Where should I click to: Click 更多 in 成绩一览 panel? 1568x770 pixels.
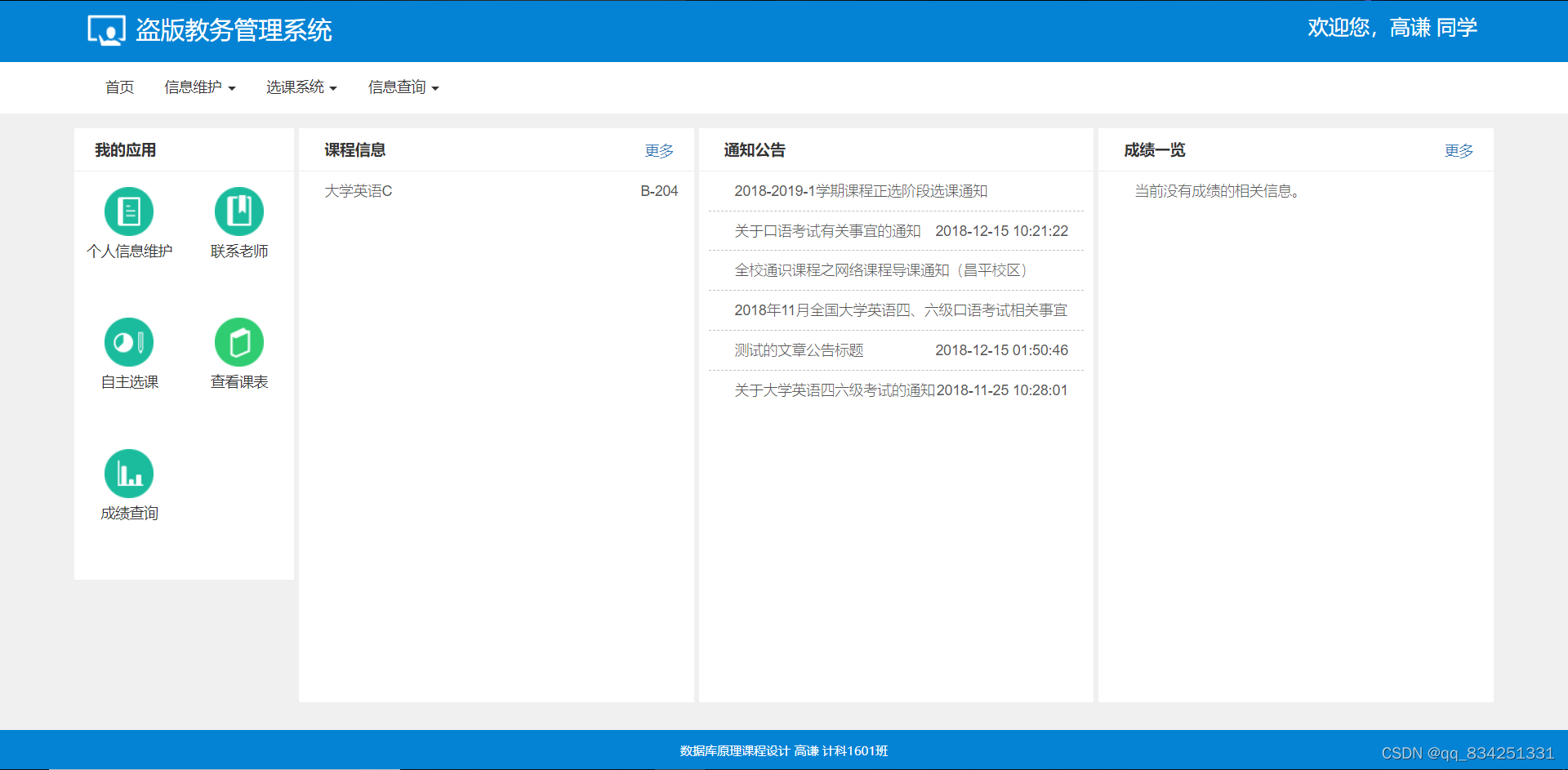point(1459,151)
